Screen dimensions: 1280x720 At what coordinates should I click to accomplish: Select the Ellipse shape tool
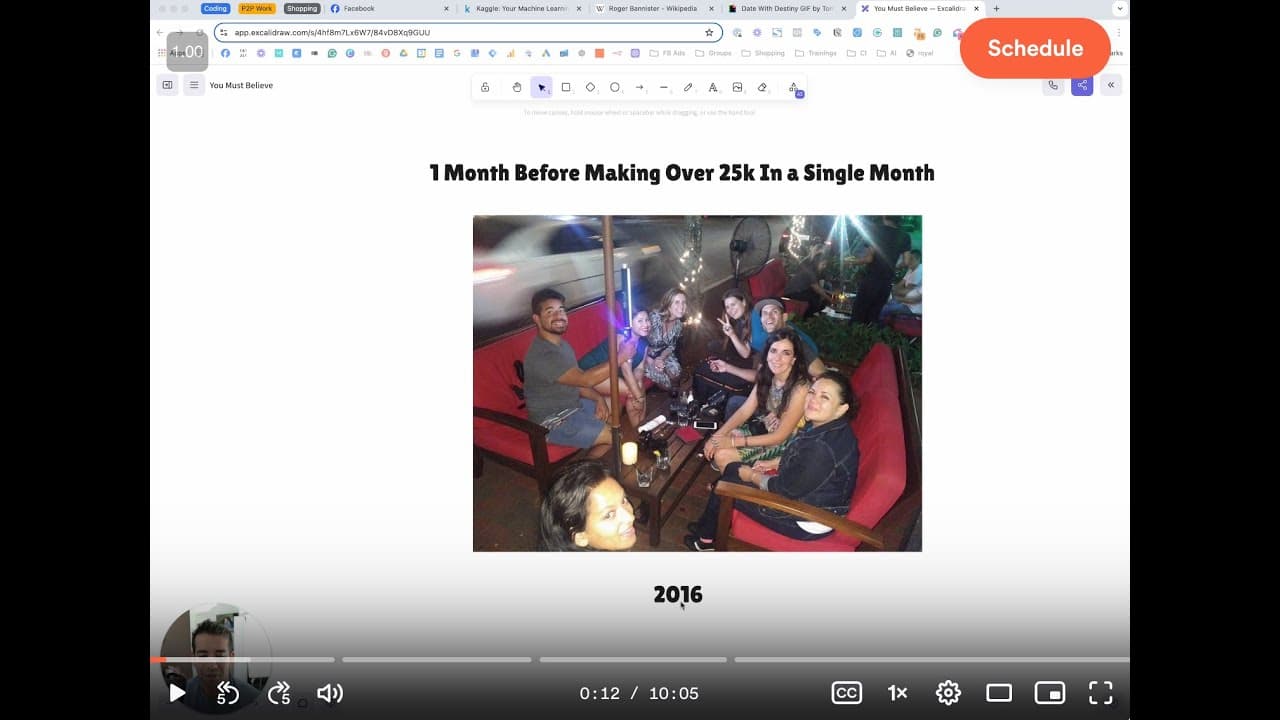tap(615, 87)
